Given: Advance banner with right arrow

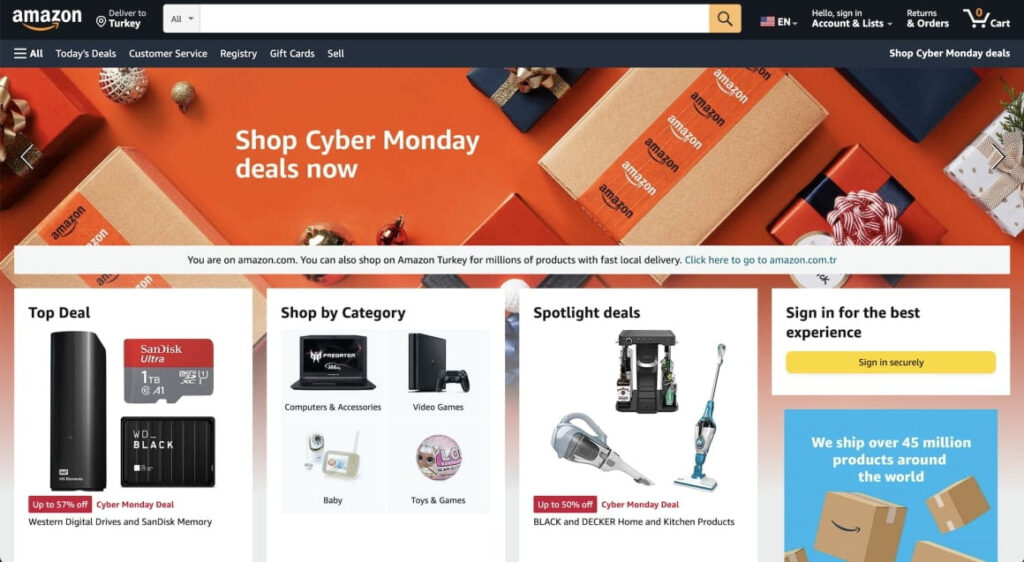Looking at the screenshot, I should (997, 157).
